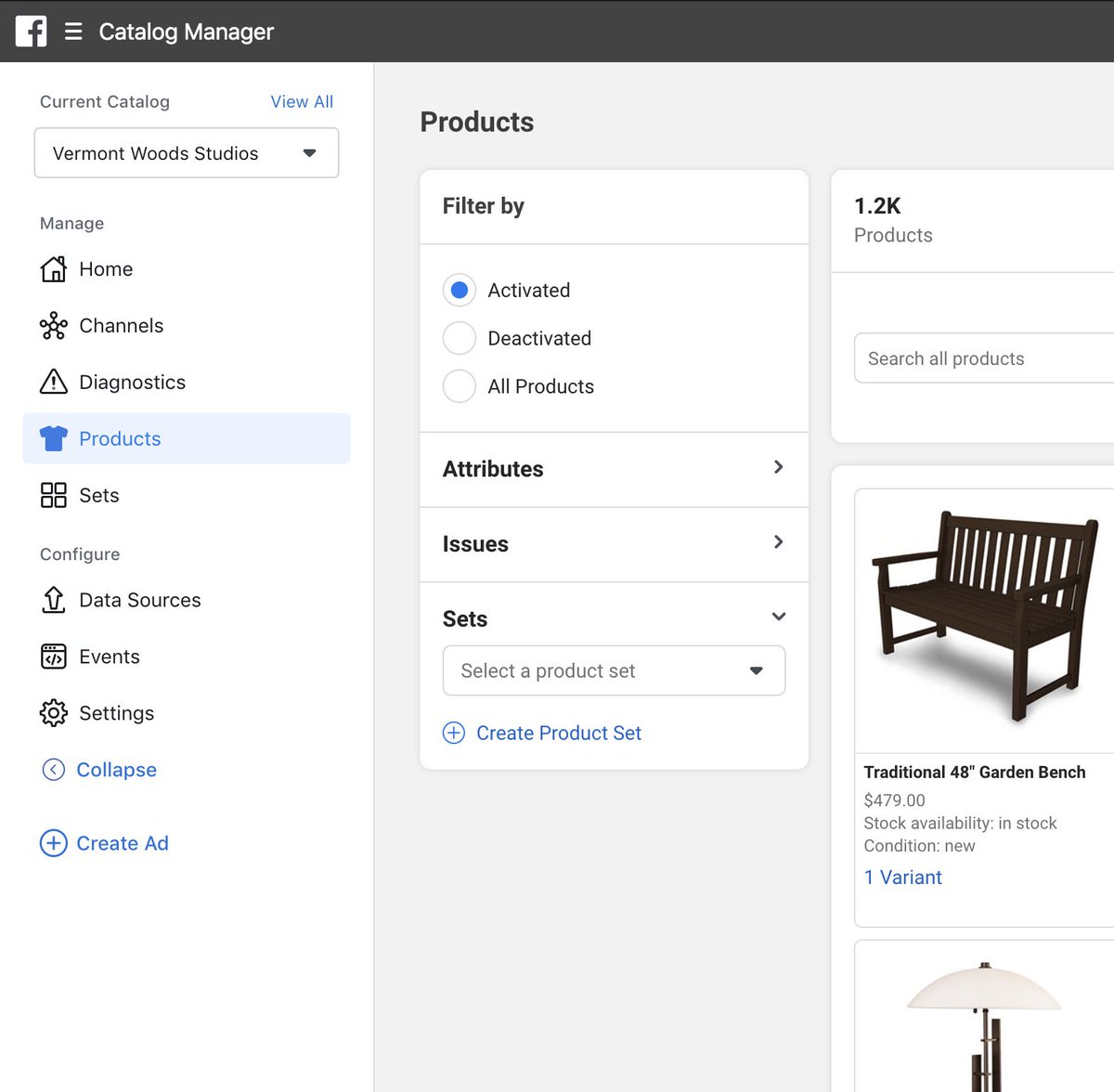Screen dimensions: 1114x1092
Task: Click the lamp product thumbnail
Action: [x=984, y=1017]
